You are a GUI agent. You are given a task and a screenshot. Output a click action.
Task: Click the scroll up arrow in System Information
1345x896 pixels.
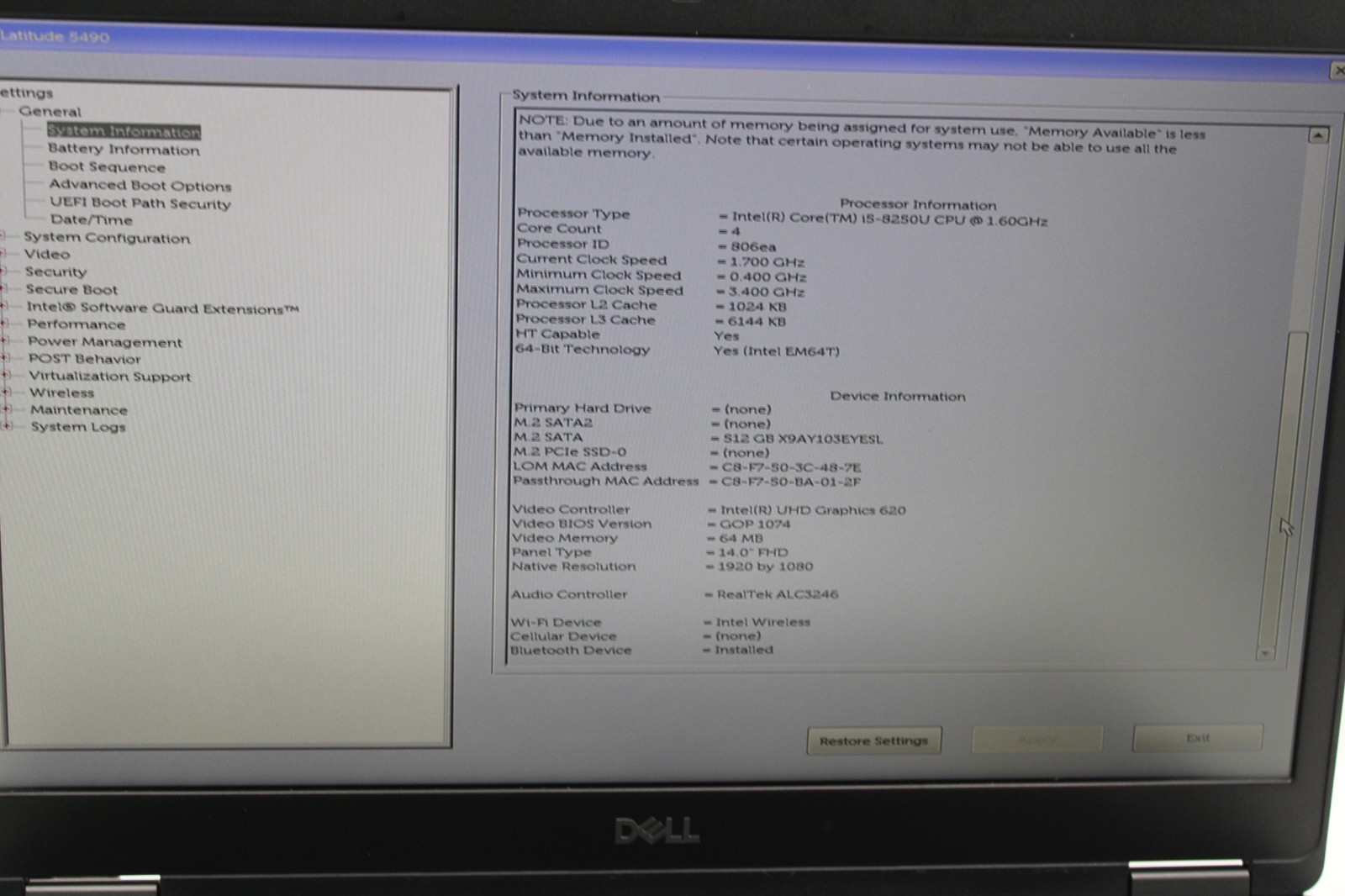pyautogui.click(x=1318, y=134)
